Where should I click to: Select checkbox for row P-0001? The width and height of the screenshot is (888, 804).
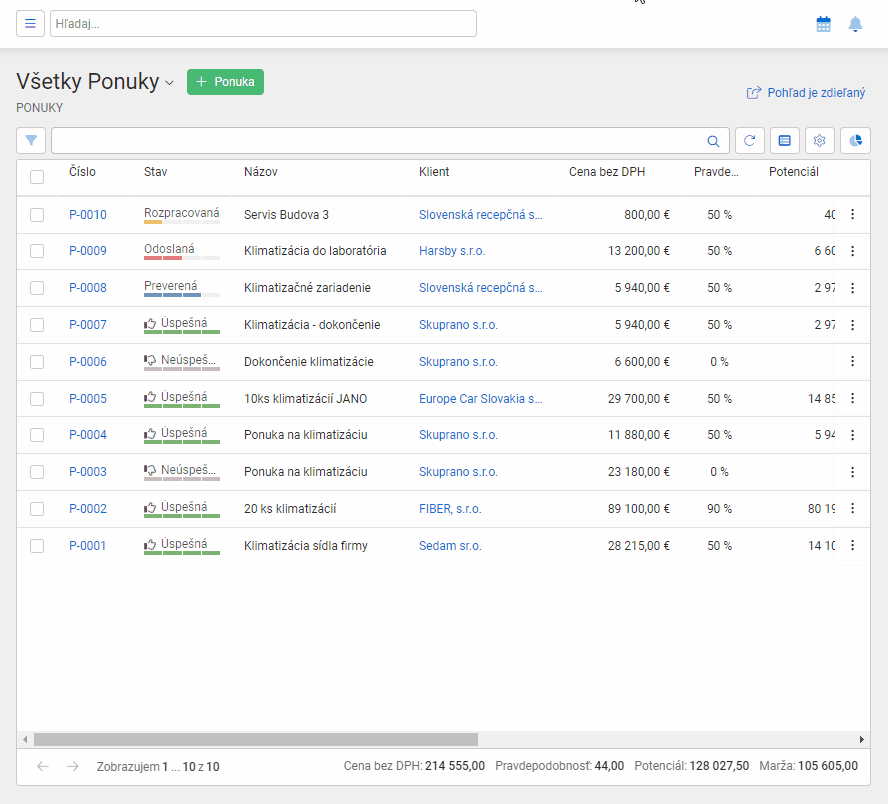pyautogui.click(x=37, y=546)
